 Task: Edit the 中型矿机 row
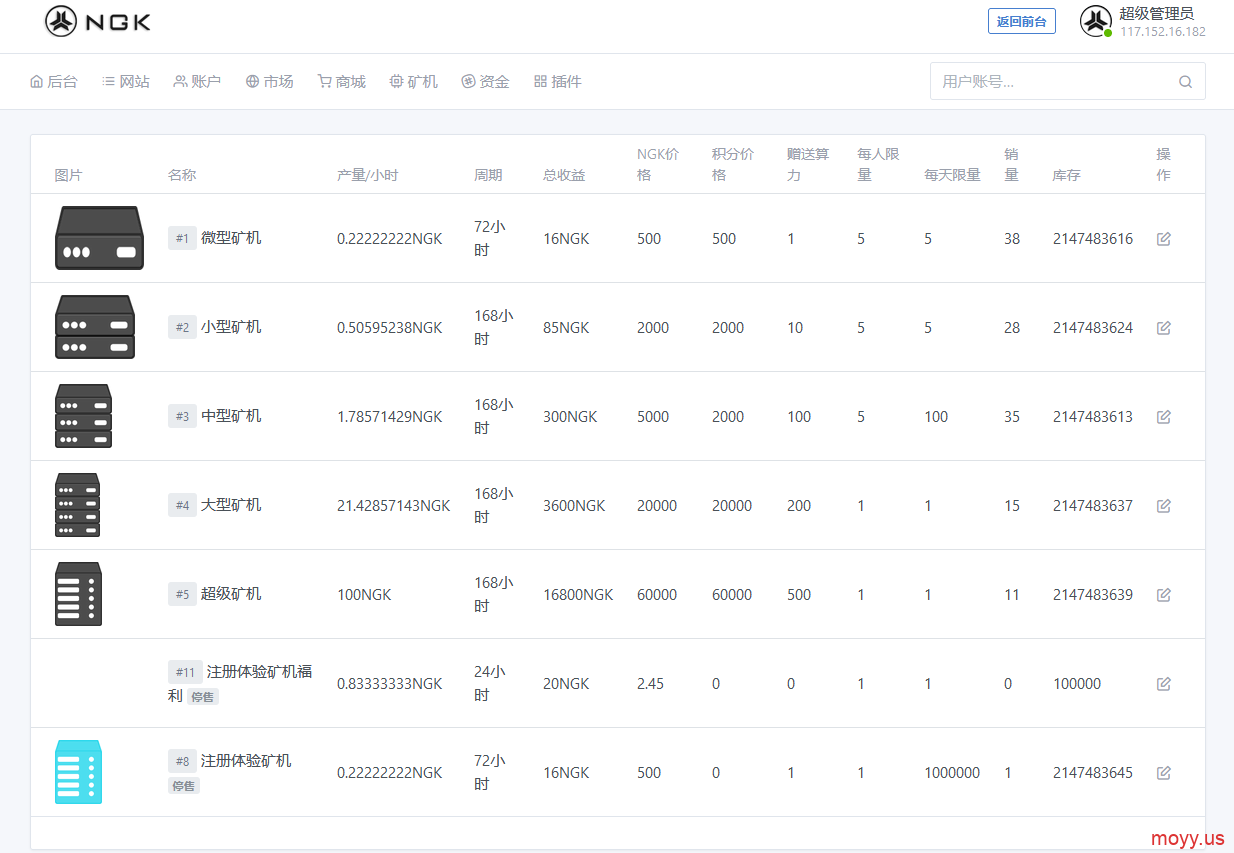(1164, 417)
